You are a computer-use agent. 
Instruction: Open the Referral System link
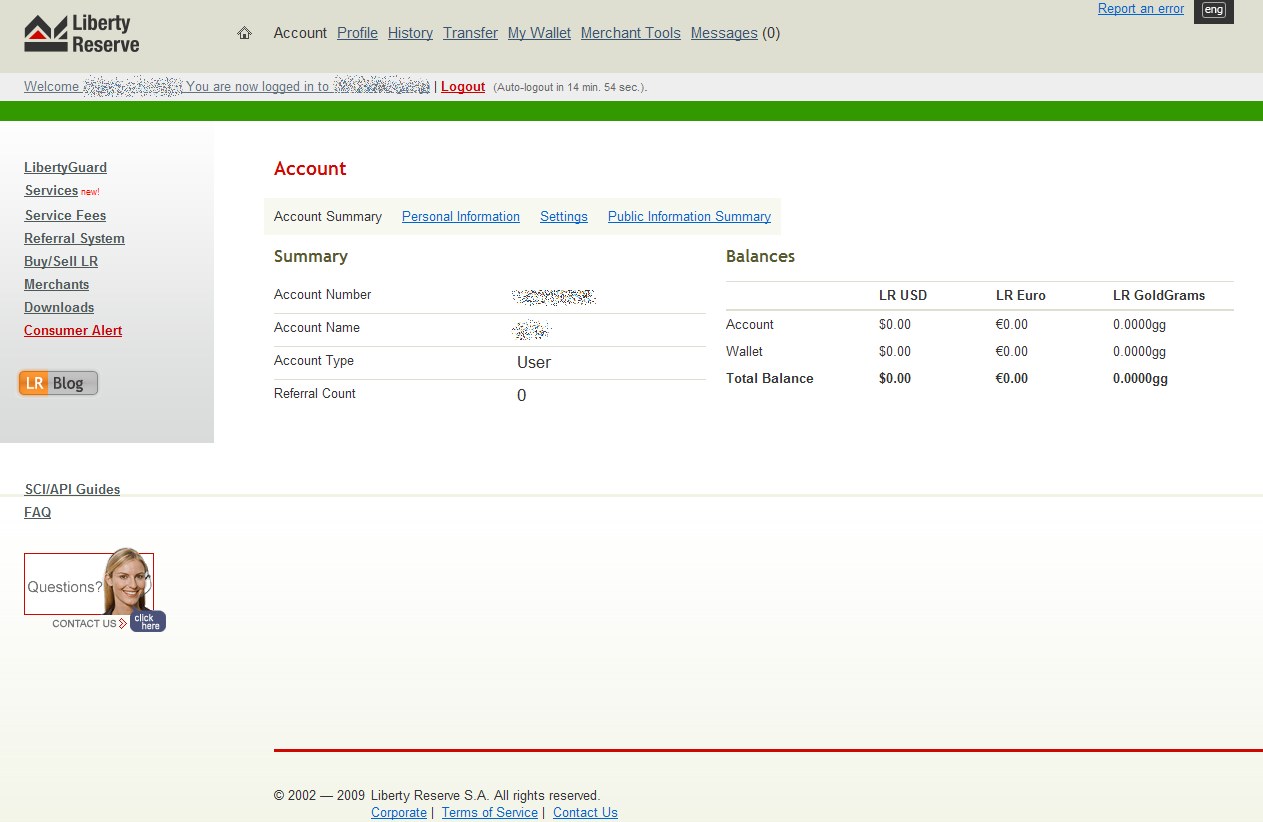tap(74, 239)
